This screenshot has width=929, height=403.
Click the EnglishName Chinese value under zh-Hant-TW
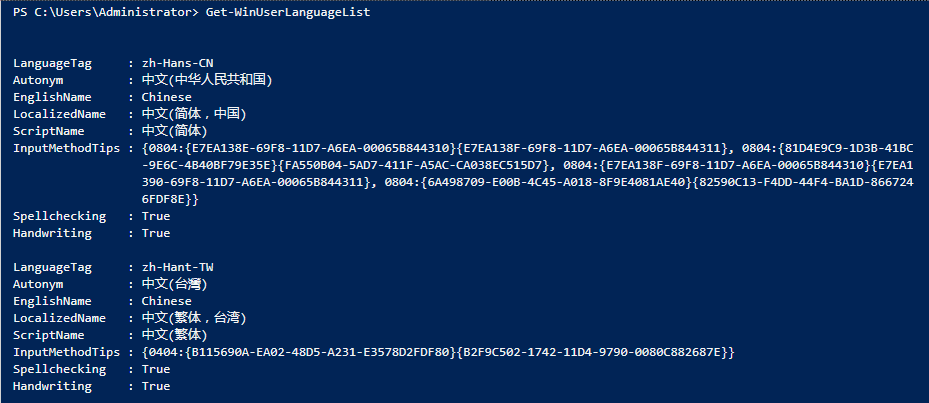pyautogui.click(x=166, y=301)
